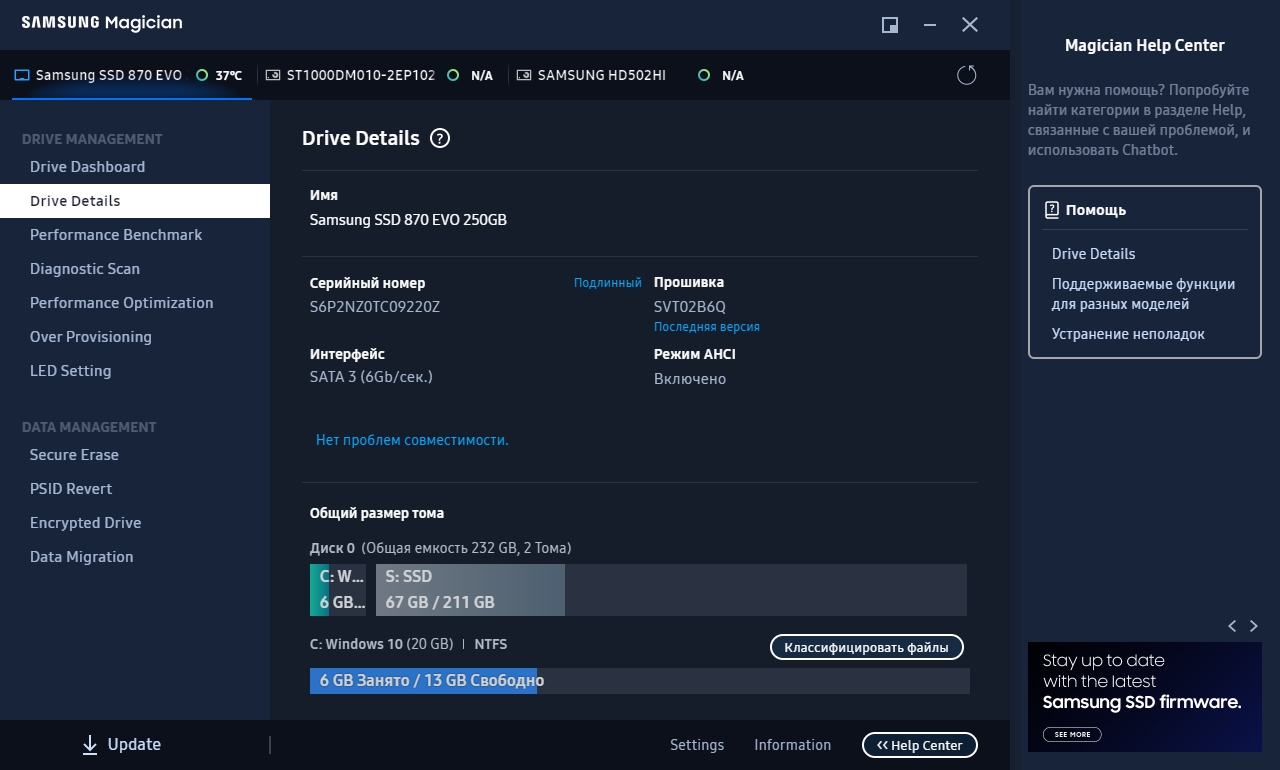Select the C: Windows volume block
This screenshot has width=1280, height=770.
(x=338, y=590)
